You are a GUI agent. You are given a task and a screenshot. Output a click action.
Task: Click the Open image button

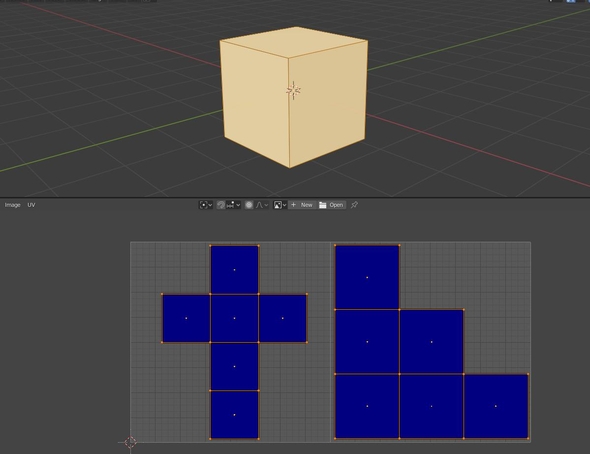pyautogui.click(x=331, y=205)
